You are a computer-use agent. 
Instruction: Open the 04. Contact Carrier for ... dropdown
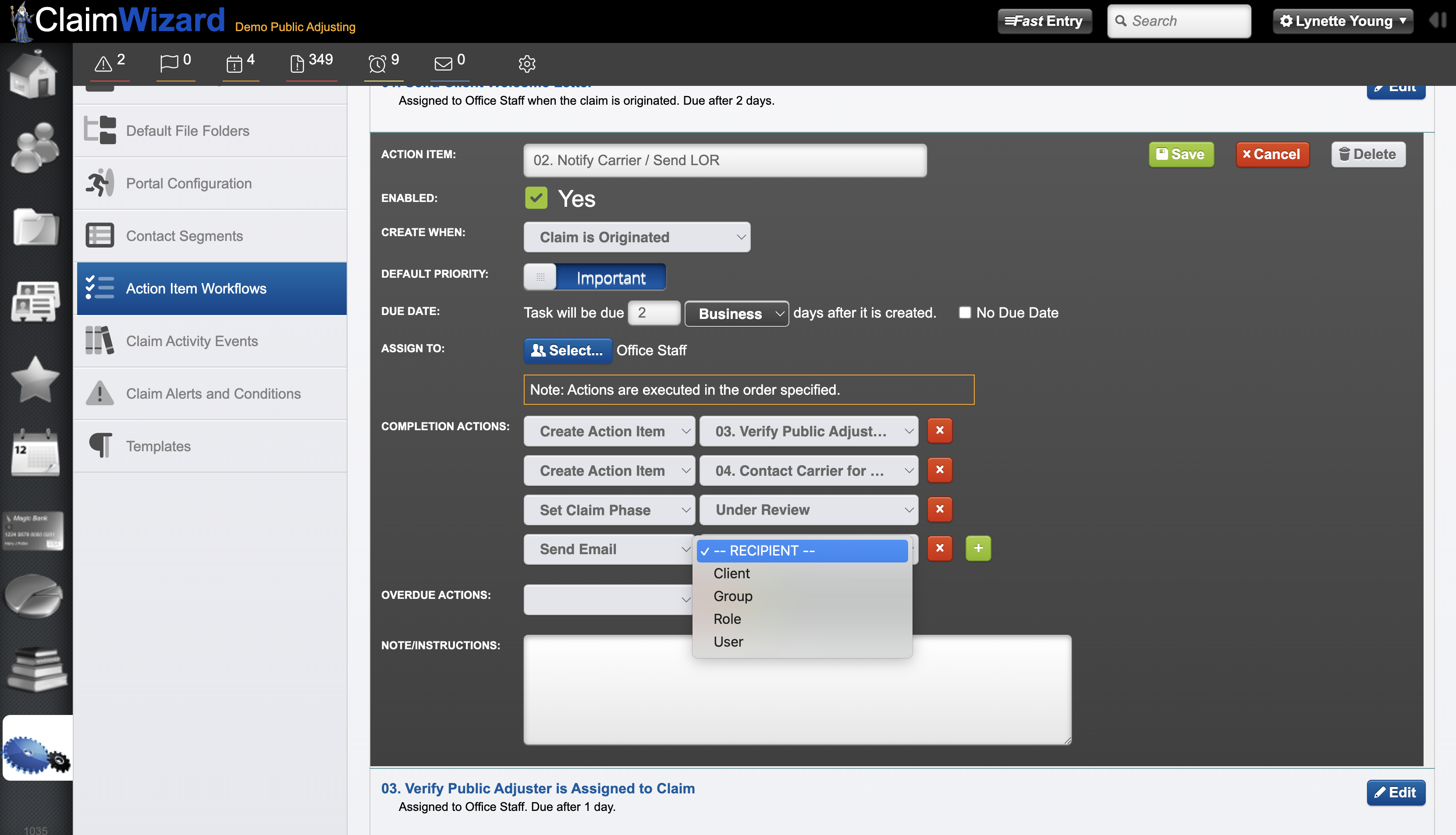(809, 470)
